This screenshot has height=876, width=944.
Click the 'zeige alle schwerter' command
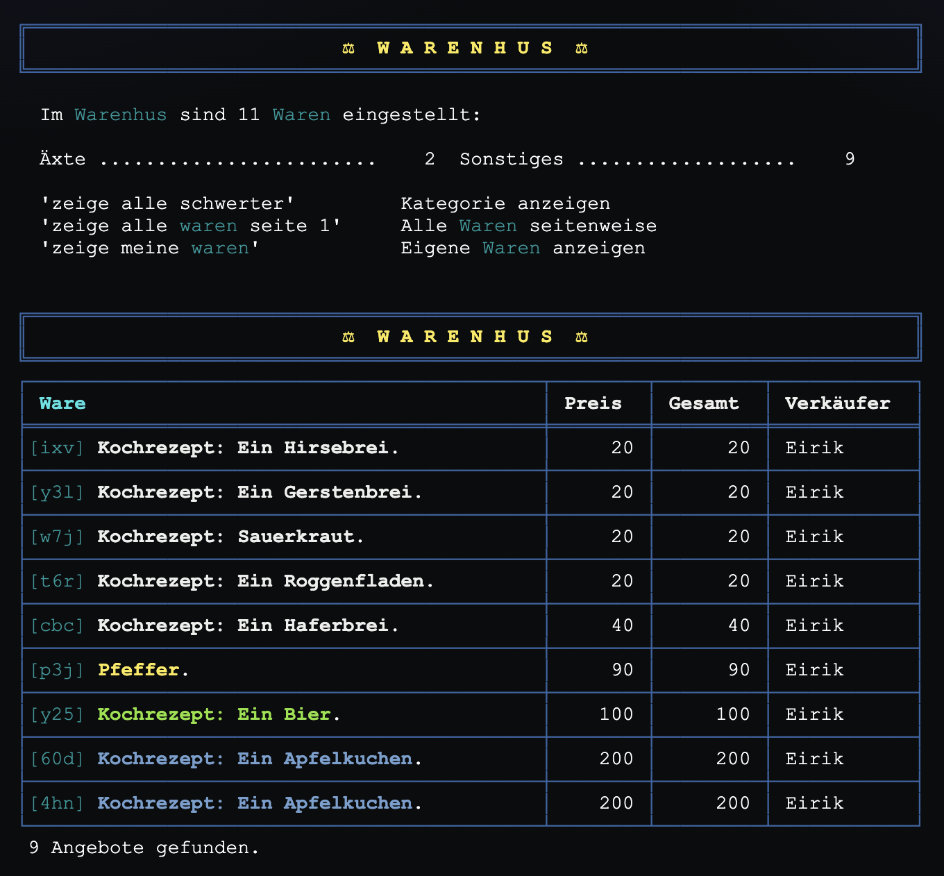(x=167, y=204)
